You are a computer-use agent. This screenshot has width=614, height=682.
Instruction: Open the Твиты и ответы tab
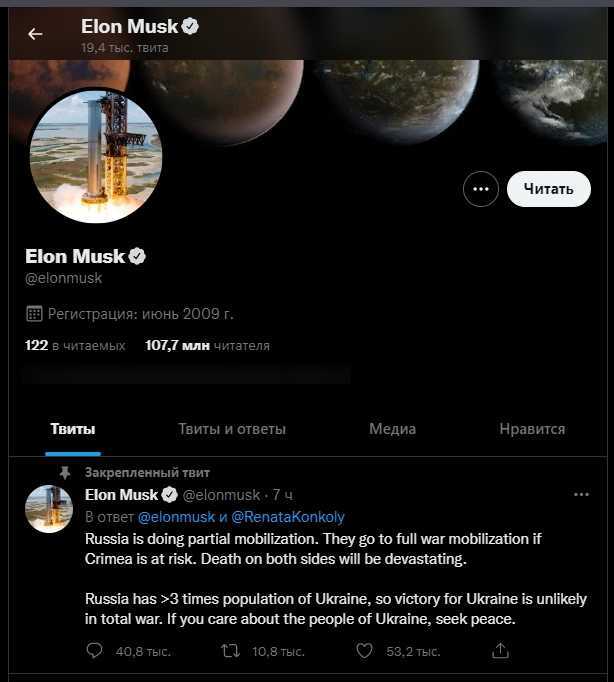click(x=232, y=429)
